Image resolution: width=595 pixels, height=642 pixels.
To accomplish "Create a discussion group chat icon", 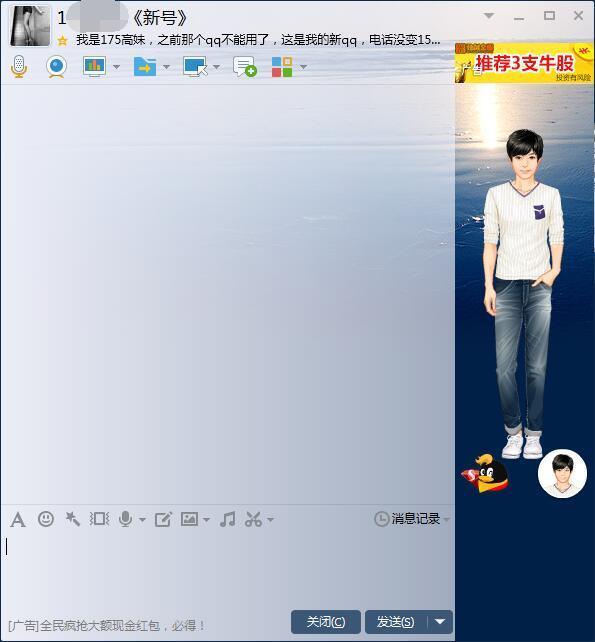I will tap(244, 66).
